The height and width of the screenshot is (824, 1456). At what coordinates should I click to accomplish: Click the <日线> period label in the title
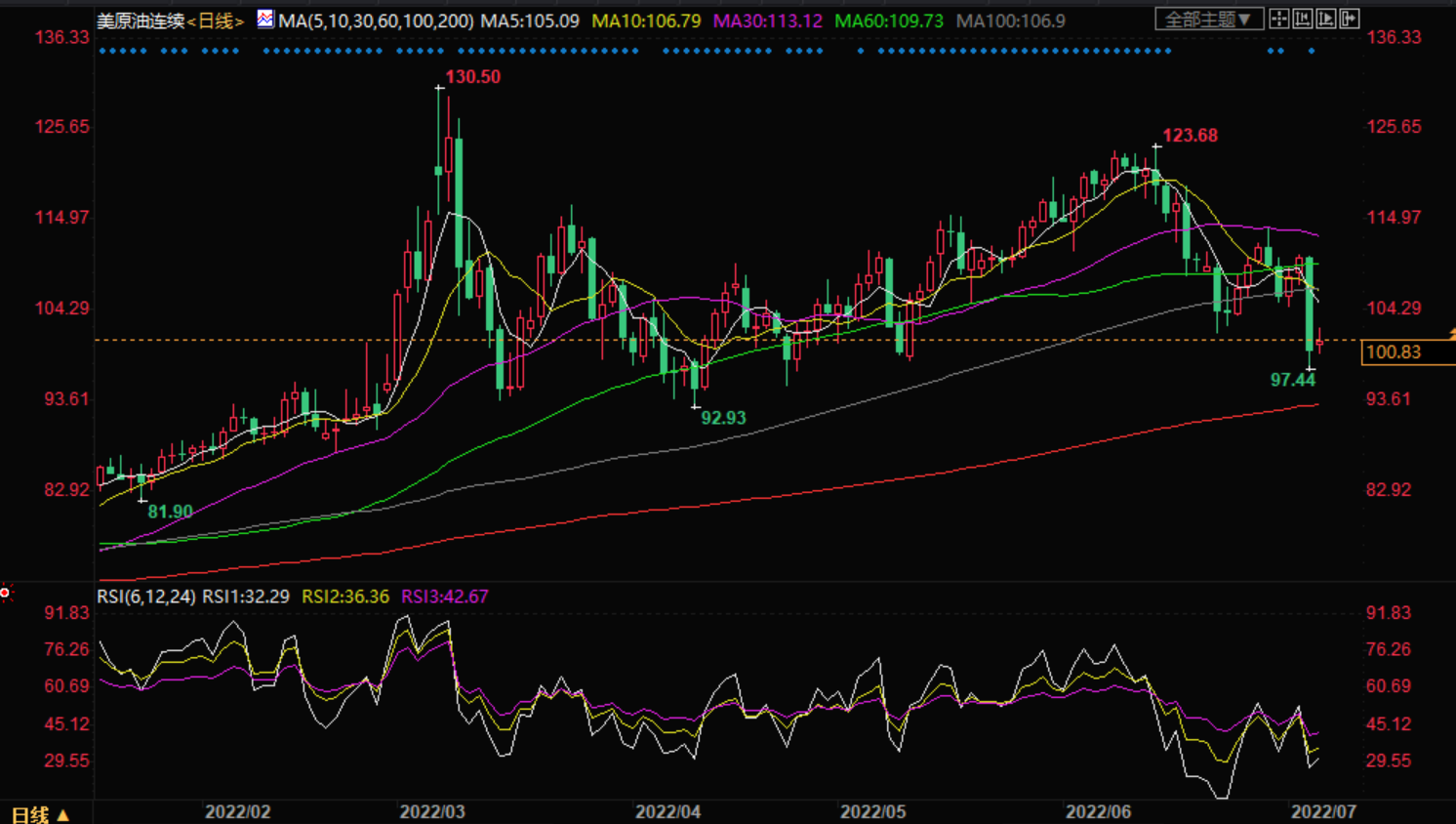216,21
